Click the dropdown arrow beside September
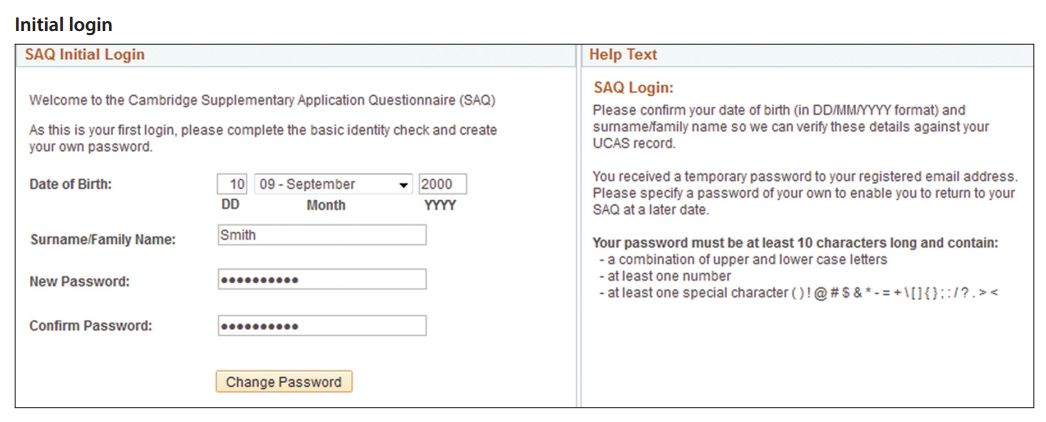The height and width of the screenshot is (422, 1046). click(x=403, y=185)
